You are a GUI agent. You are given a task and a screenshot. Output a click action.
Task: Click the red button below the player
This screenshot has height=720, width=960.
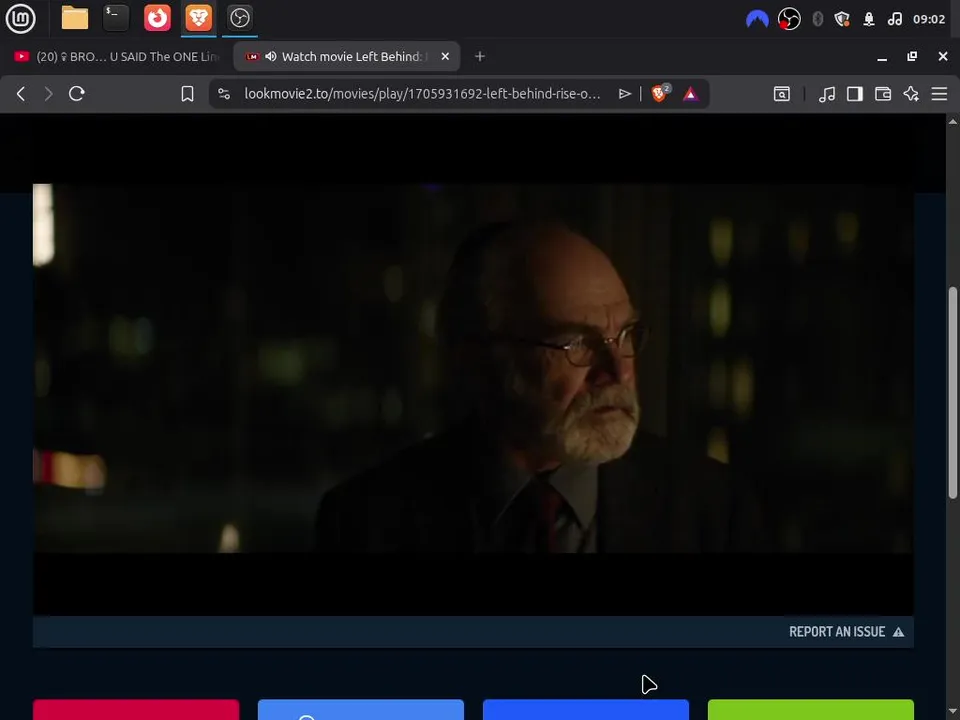[x=136, y=710]
